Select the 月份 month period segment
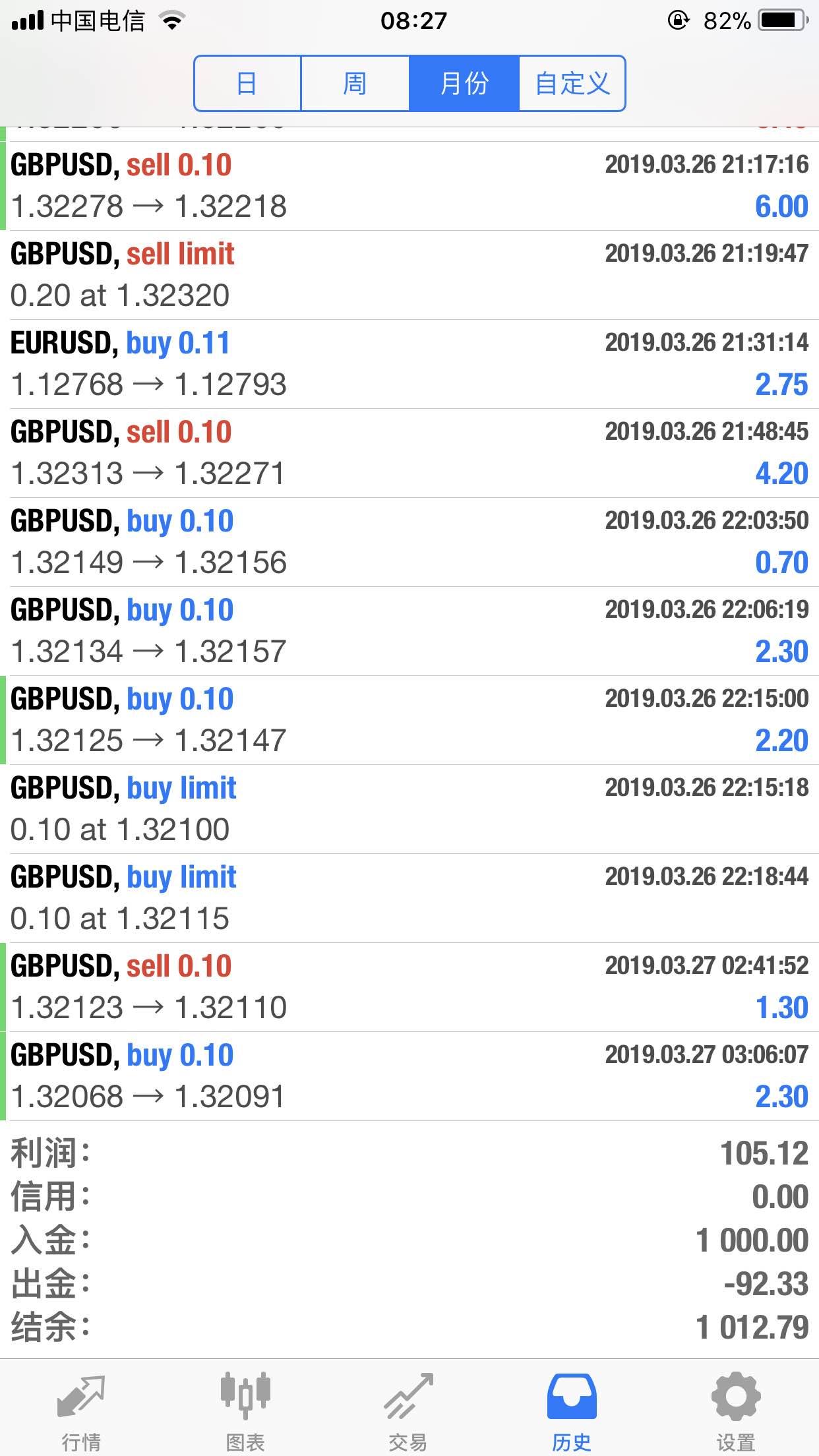819x1456 pixels. point(464,84)
